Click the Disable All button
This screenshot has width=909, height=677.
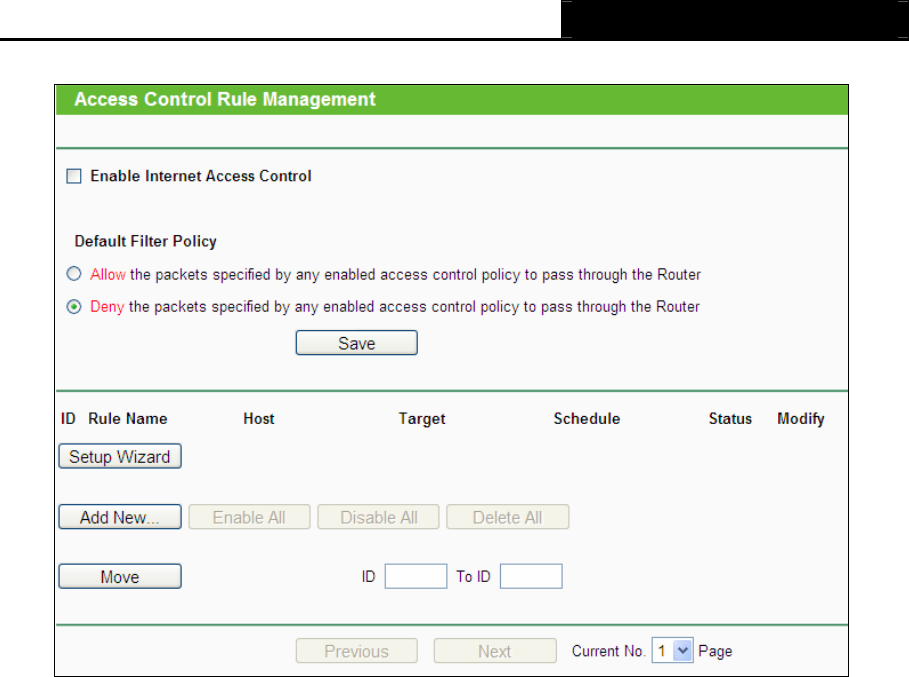tap(378, 516)
